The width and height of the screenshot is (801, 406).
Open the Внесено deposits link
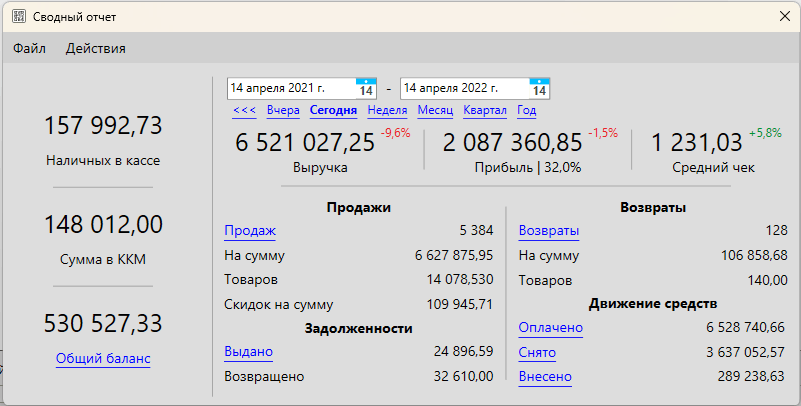pyautogui.click(x=545, y=377)
